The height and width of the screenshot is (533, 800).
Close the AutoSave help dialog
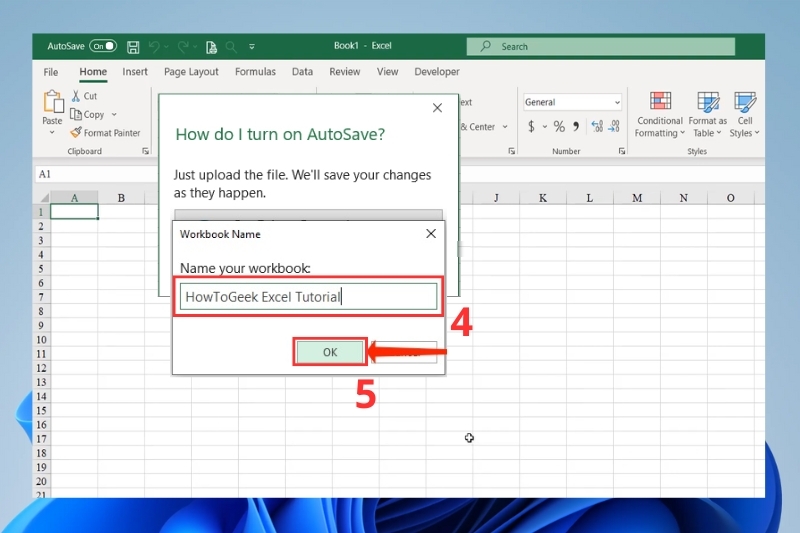[x=437, y=108]
